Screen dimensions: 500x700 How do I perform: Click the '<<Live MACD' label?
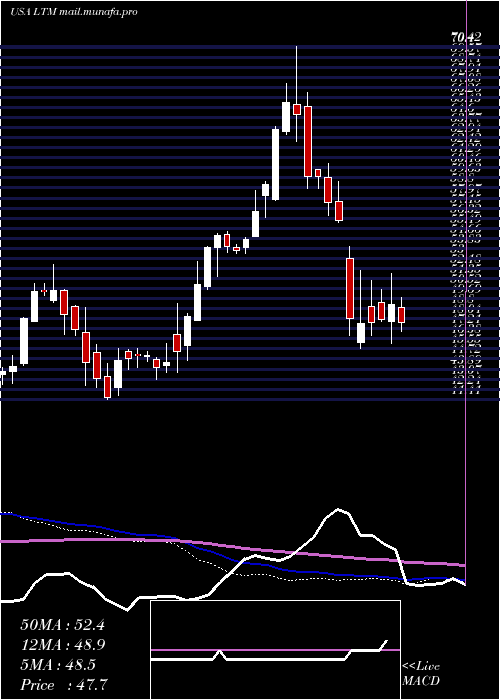pos(421,674)
